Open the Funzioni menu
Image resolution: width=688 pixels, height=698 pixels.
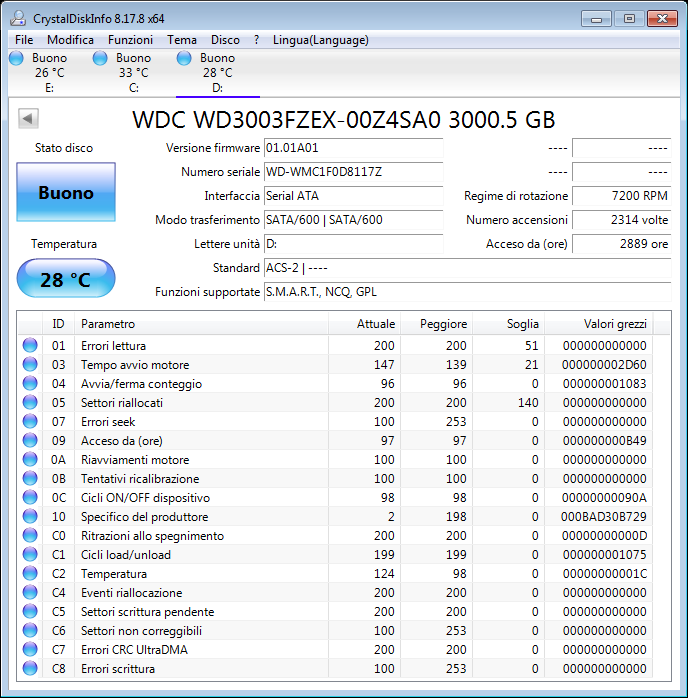(x=130, y=40)
